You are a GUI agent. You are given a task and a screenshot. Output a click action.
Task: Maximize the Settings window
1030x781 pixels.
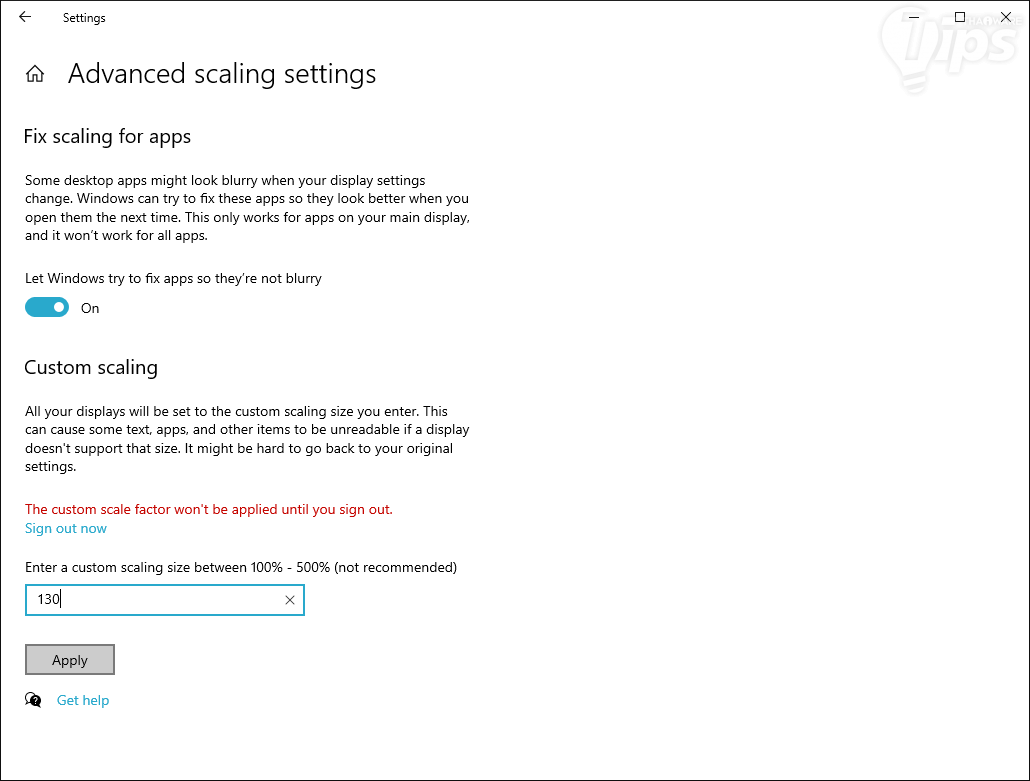[x=960, y=17]
